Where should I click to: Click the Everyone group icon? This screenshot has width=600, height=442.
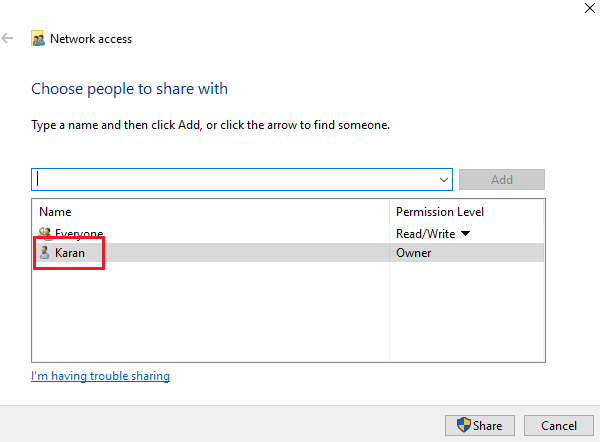coord(44,233)
